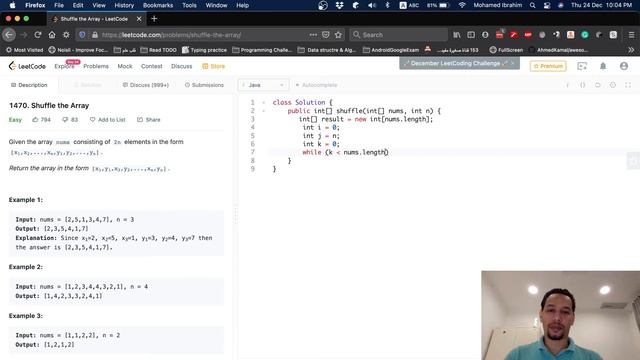Show the bookmarks overflow chevron
Viewport: 640px width, 360px height.
coord(631,50)
